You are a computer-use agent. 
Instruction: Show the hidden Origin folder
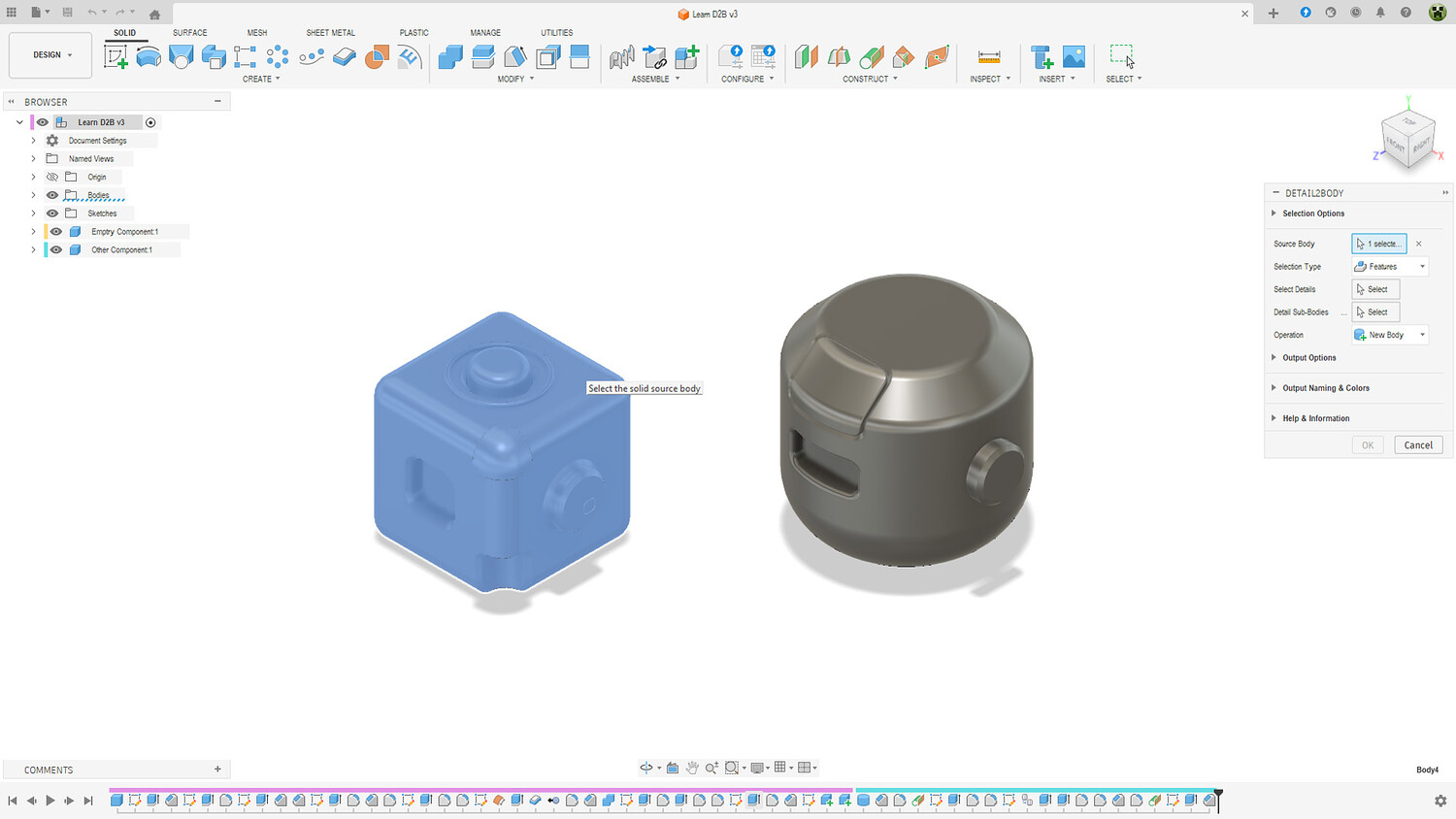coord(52,177)
